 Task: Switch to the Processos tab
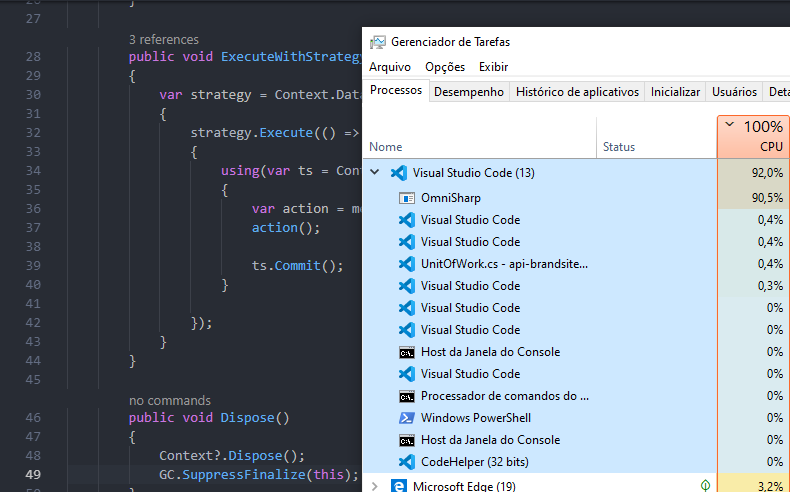coord(396,90)
